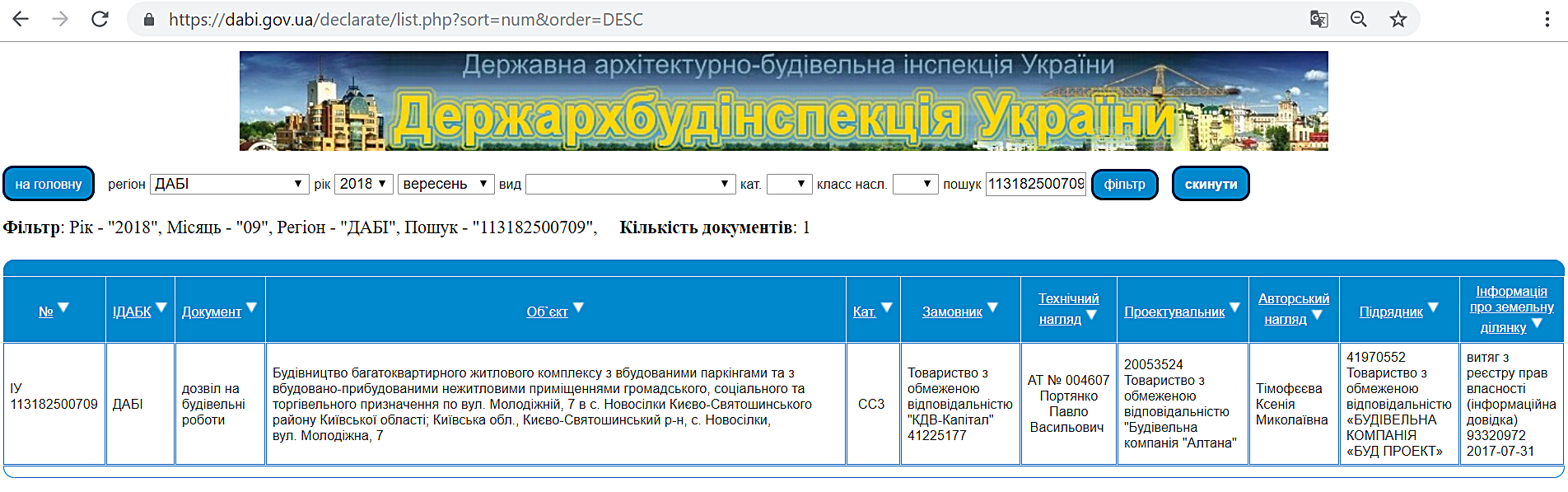
Task: Select the object description about Новосілки complex
Action: click(x=556, y=404)
